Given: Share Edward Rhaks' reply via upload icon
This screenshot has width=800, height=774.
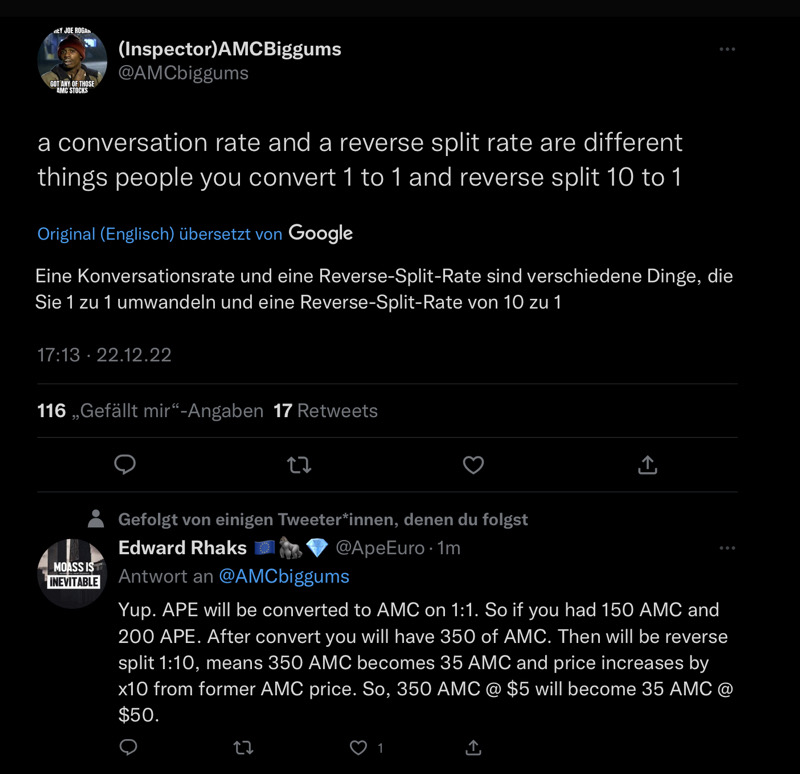Looking at the screenshot, I should click(x=474, y=747).
